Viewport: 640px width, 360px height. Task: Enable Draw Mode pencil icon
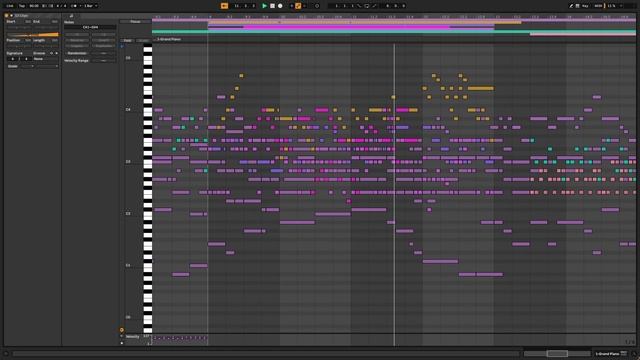coord(571,6)
